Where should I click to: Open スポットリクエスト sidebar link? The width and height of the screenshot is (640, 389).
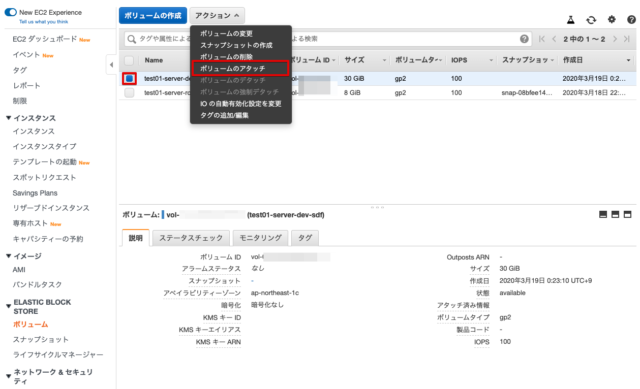(x=44, y=178)
